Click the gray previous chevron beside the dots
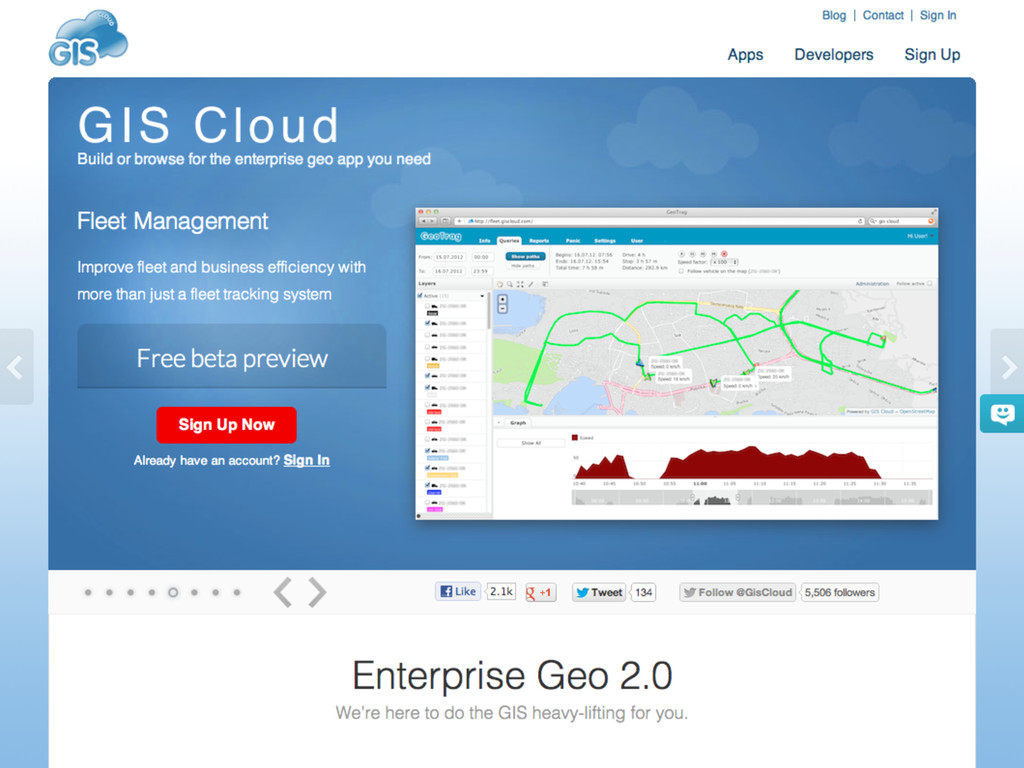The image size is (1024, 768). [283, 592]
